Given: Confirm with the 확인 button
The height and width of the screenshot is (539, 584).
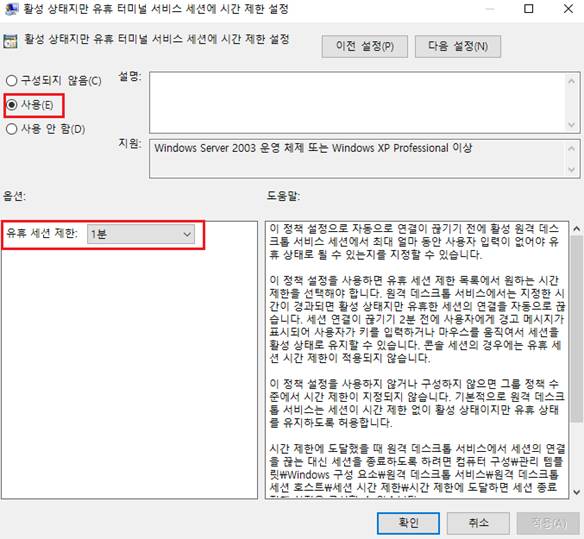Looking at the screenshot, I should [408, 523].
